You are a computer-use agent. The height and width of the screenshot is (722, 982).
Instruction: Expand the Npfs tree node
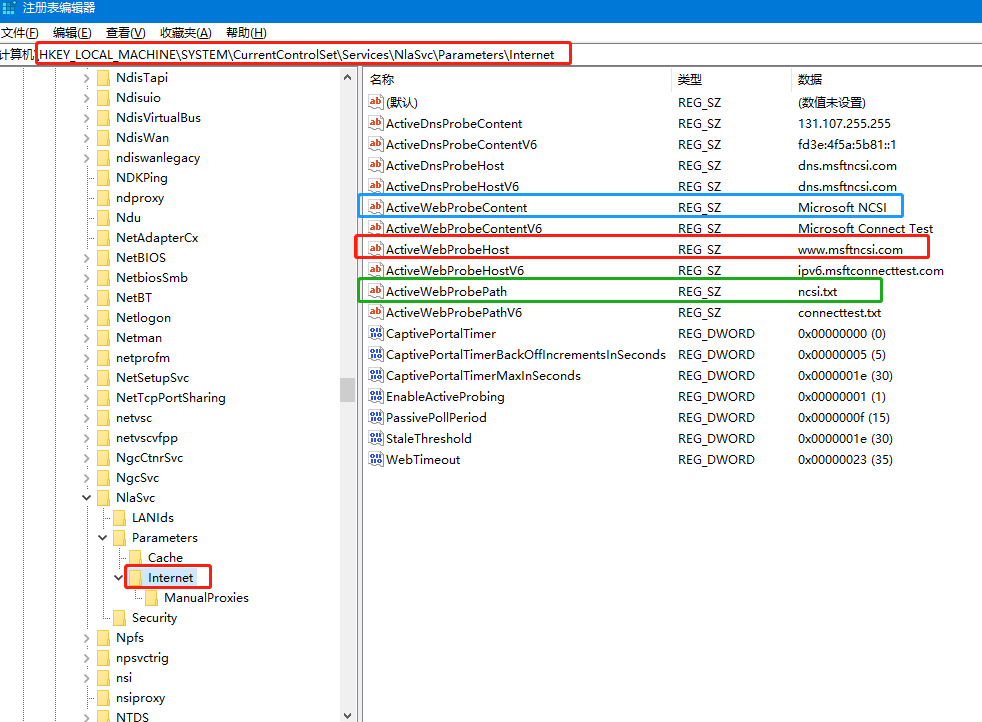click(86, 638)
